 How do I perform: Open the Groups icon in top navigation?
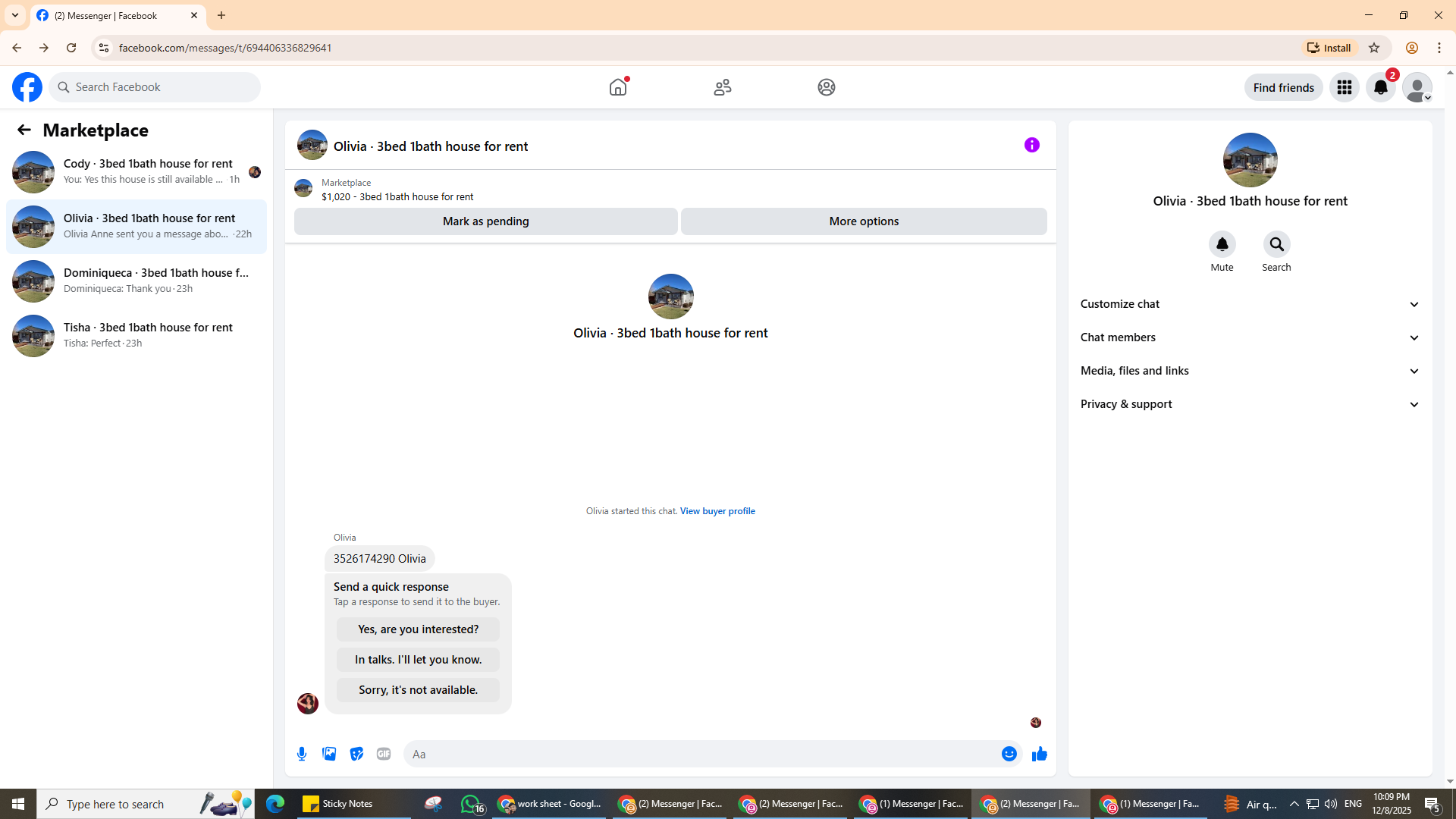(x=827, y=87)
